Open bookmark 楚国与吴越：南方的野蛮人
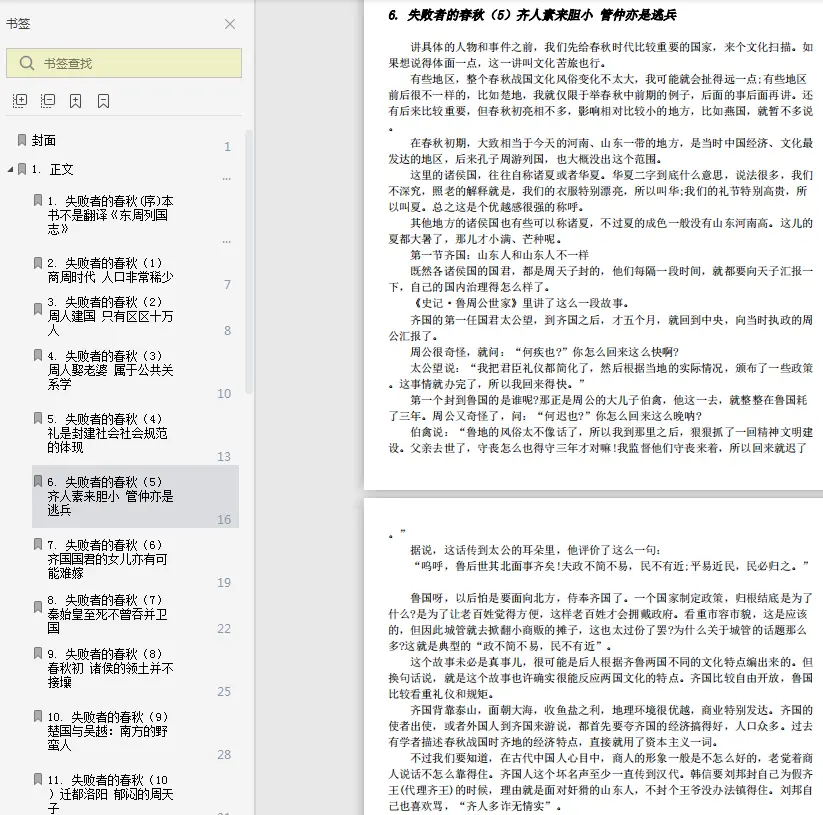Image resolution: width=823 pixels, height=815 pixels. pyautogui.click(x=108, y=731)
